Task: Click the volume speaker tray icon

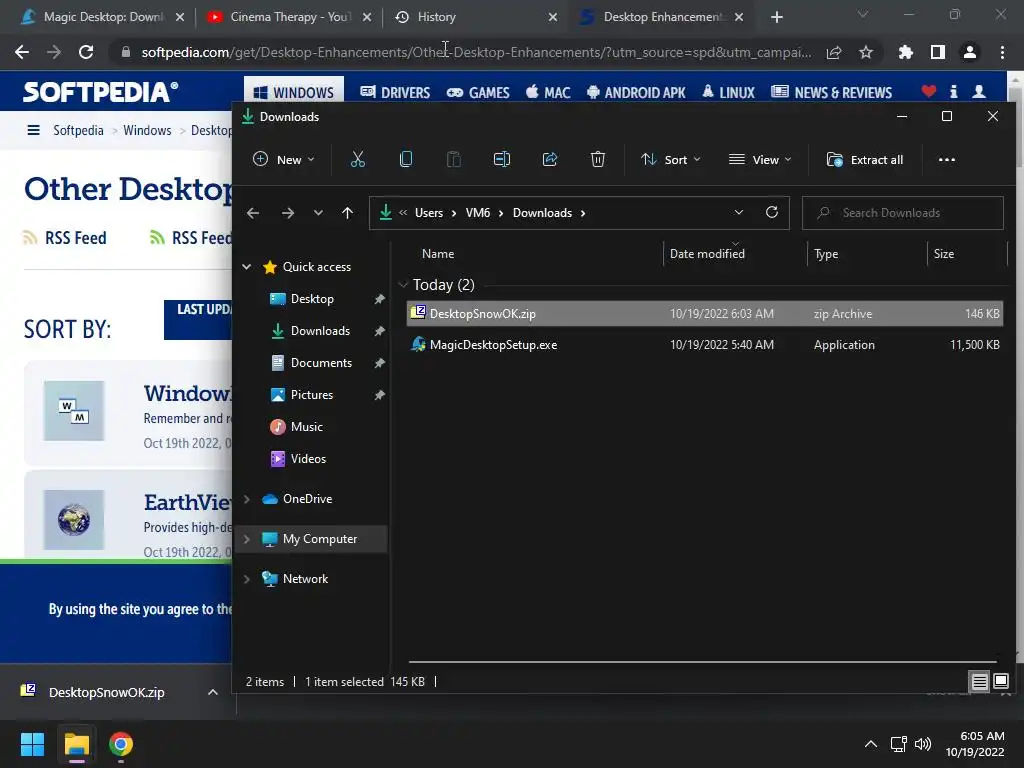Action: click(923, 744)
